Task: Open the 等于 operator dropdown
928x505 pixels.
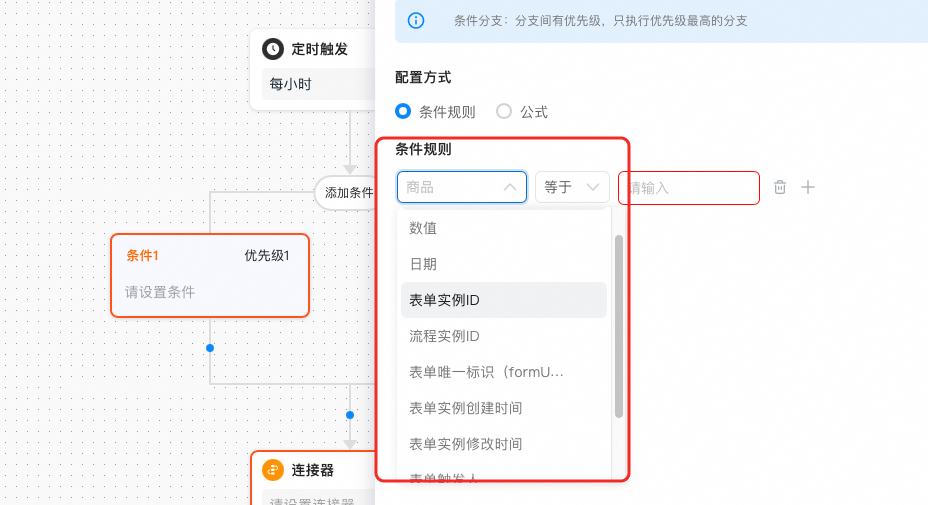Action: point(572,187)
